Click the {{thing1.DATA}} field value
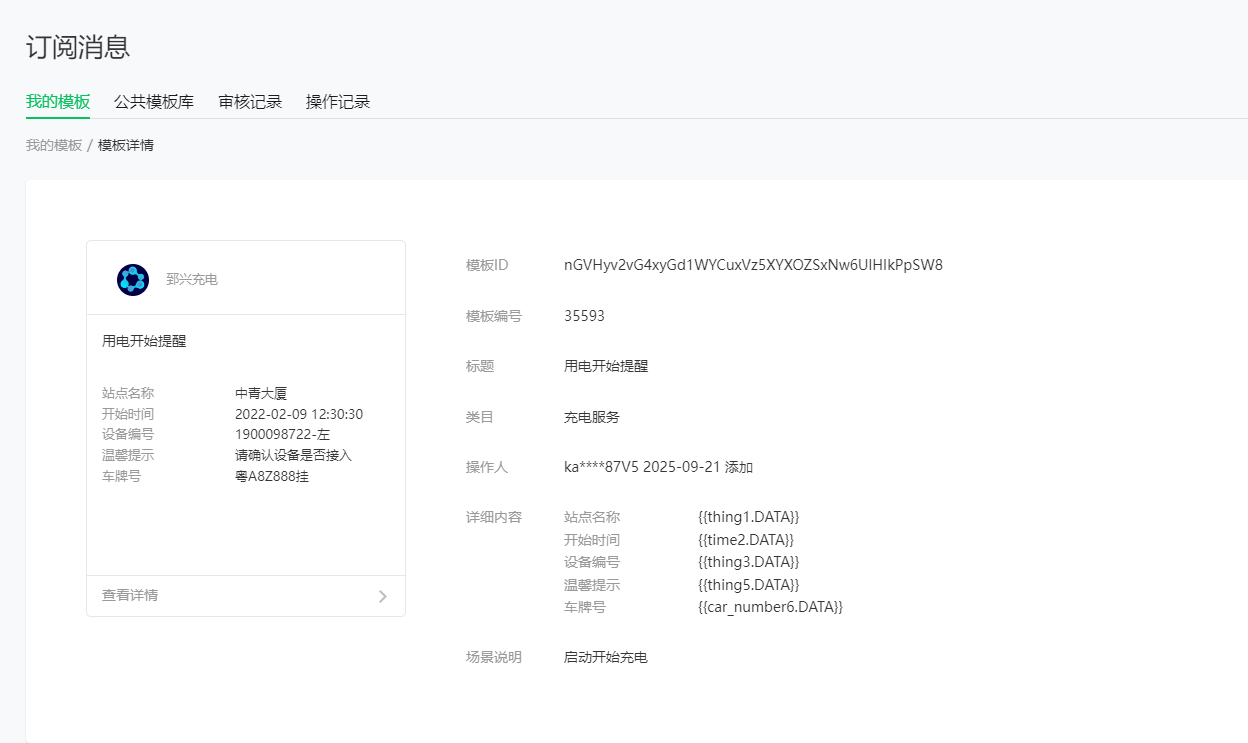 pyautogui.click(x=748, y=517)
